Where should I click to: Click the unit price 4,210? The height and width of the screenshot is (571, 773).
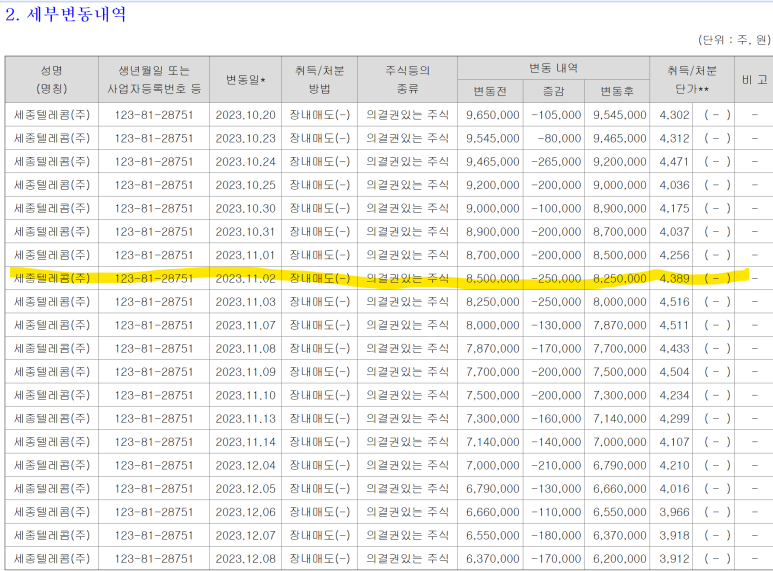[674, 465]
